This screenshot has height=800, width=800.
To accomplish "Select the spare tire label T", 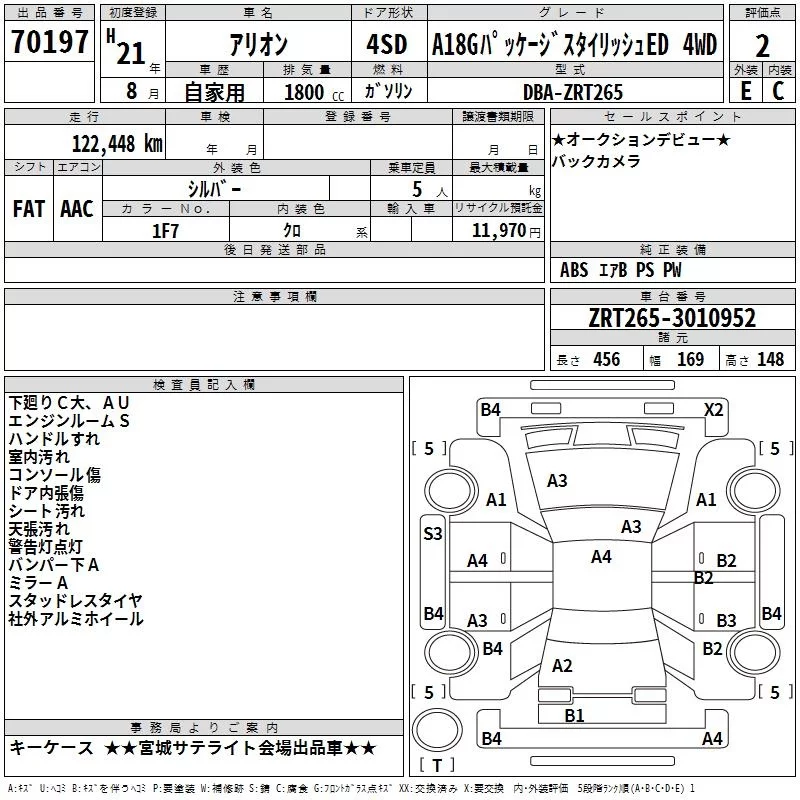I will [437, 765].
